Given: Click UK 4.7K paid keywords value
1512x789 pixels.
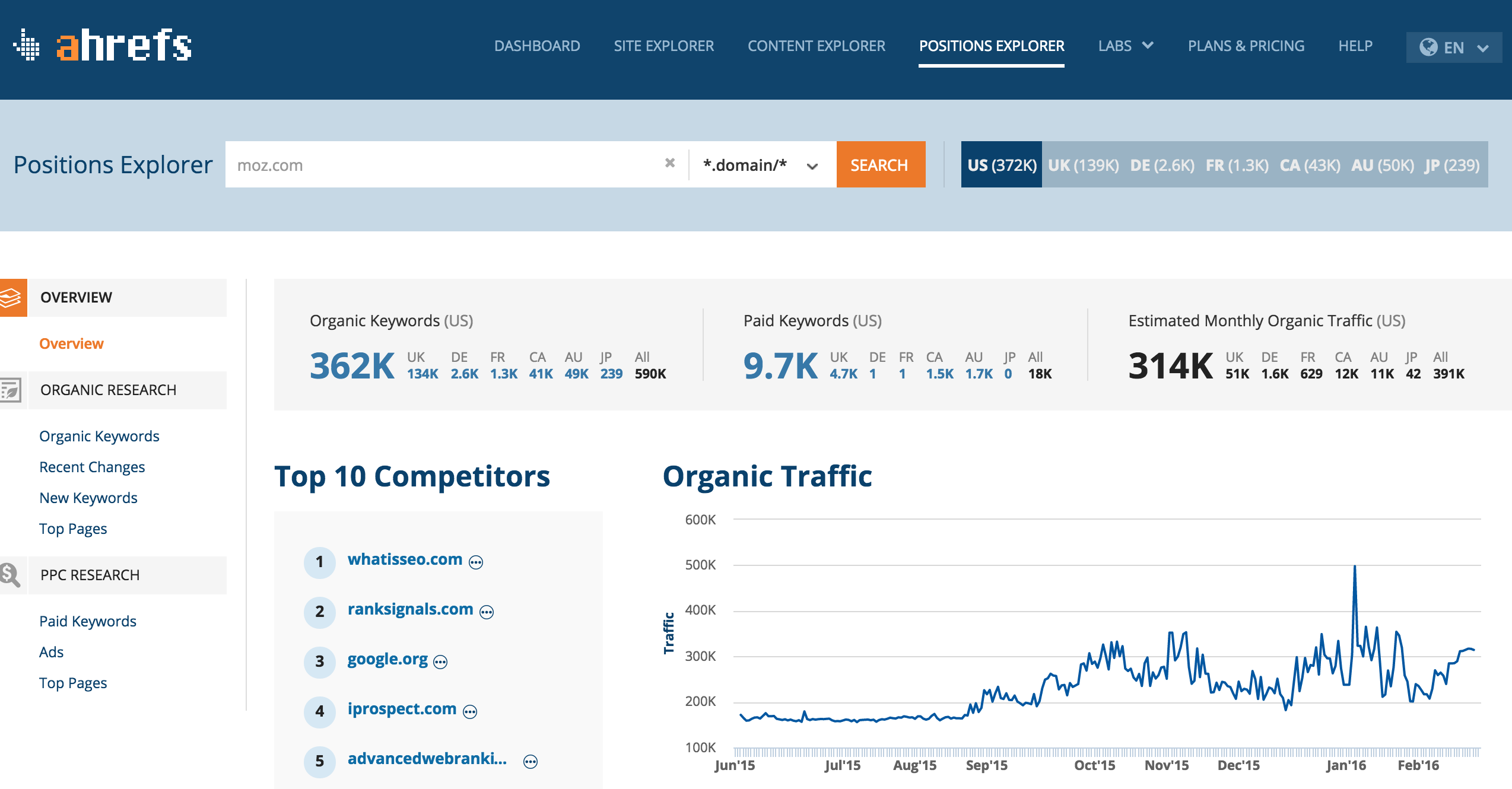Looking at the screenshot, I should [x=844, y=374].
